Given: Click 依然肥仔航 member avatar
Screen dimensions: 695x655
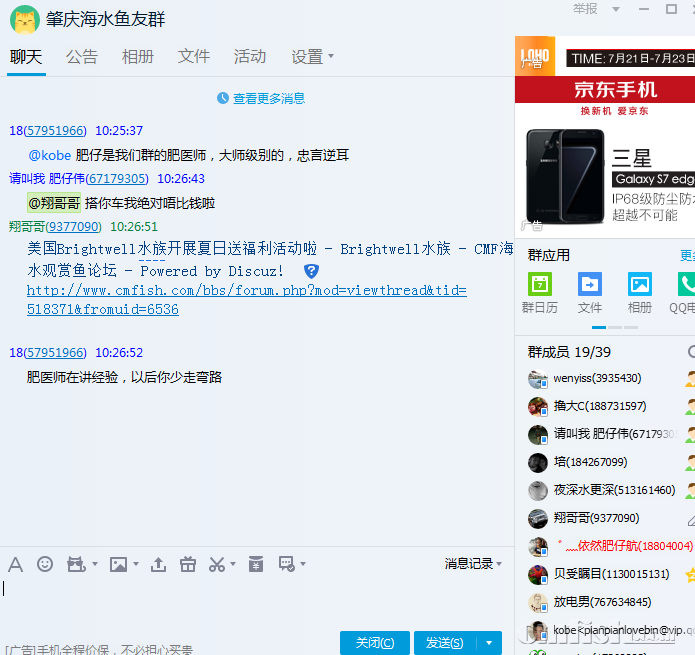Looking at the screenshot, I should [538, 546].
